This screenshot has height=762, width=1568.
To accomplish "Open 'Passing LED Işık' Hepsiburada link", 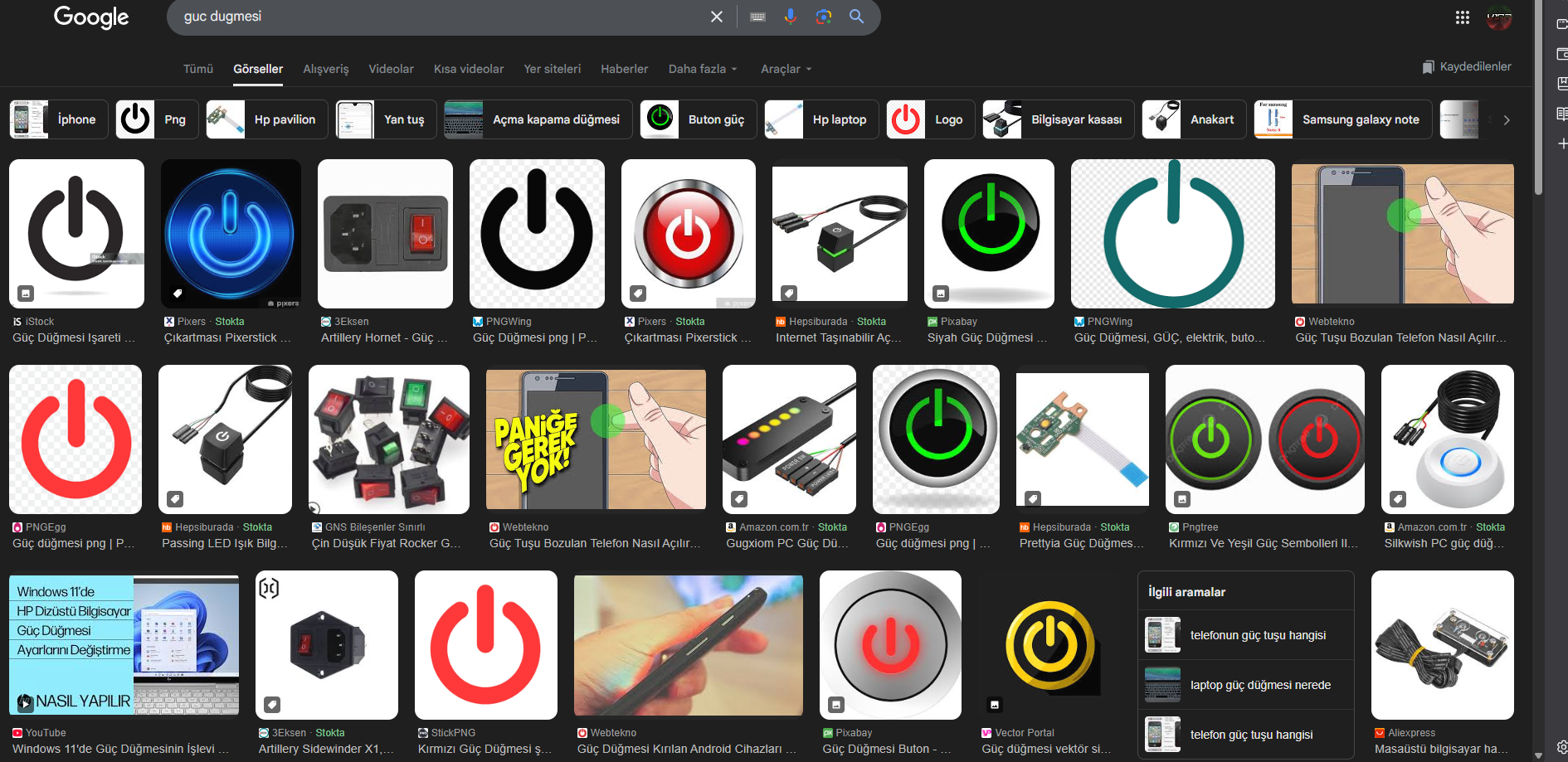I will 225,543.
